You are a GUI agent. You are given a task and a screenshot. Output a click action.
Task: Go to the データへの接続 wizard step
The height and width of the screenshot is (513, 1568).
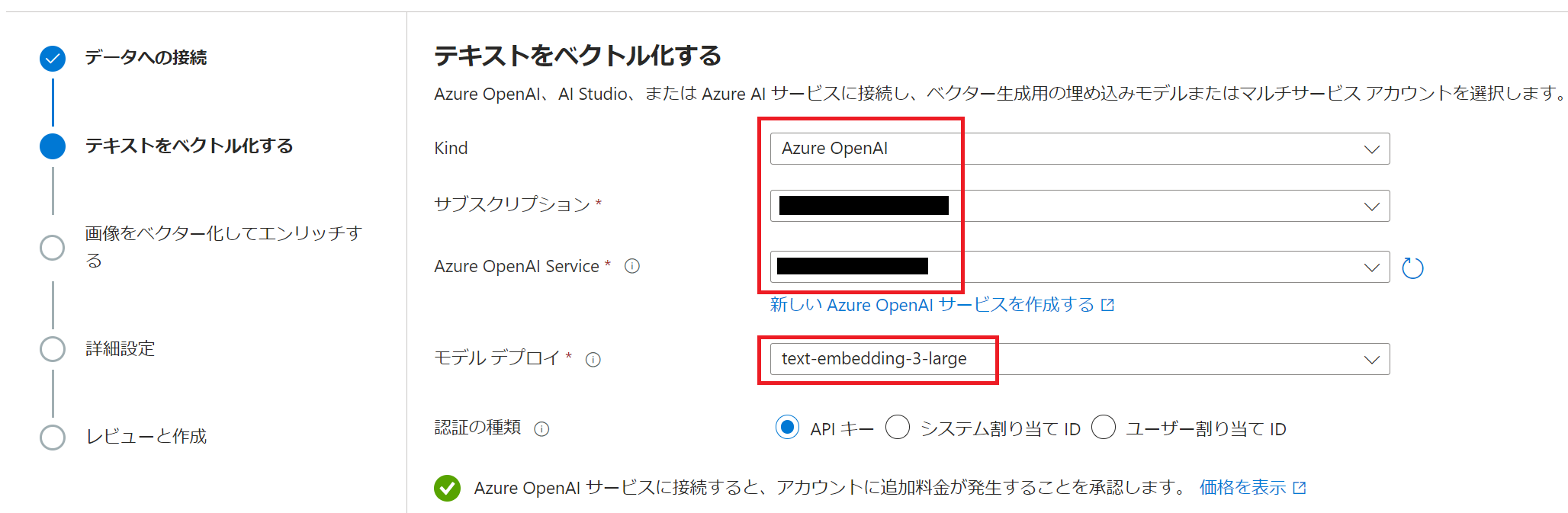pos(146,57)
